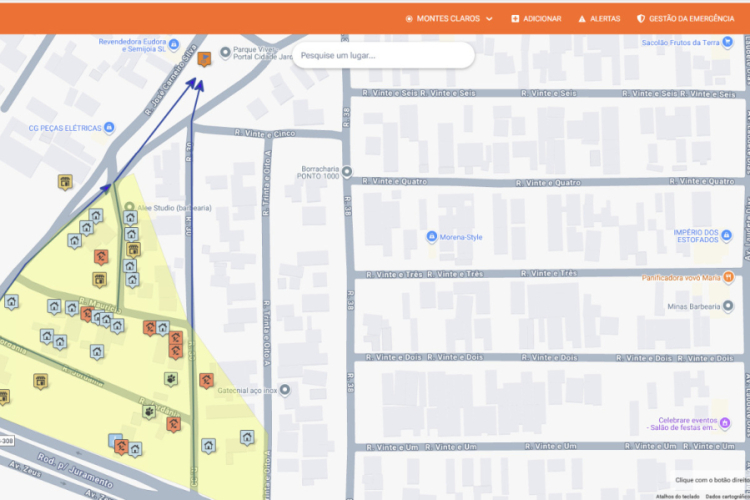This screenshot has height=500, width=750.
Task: Click the CG Peças Elétricas shop pin
Action: [x=110, y=127]
